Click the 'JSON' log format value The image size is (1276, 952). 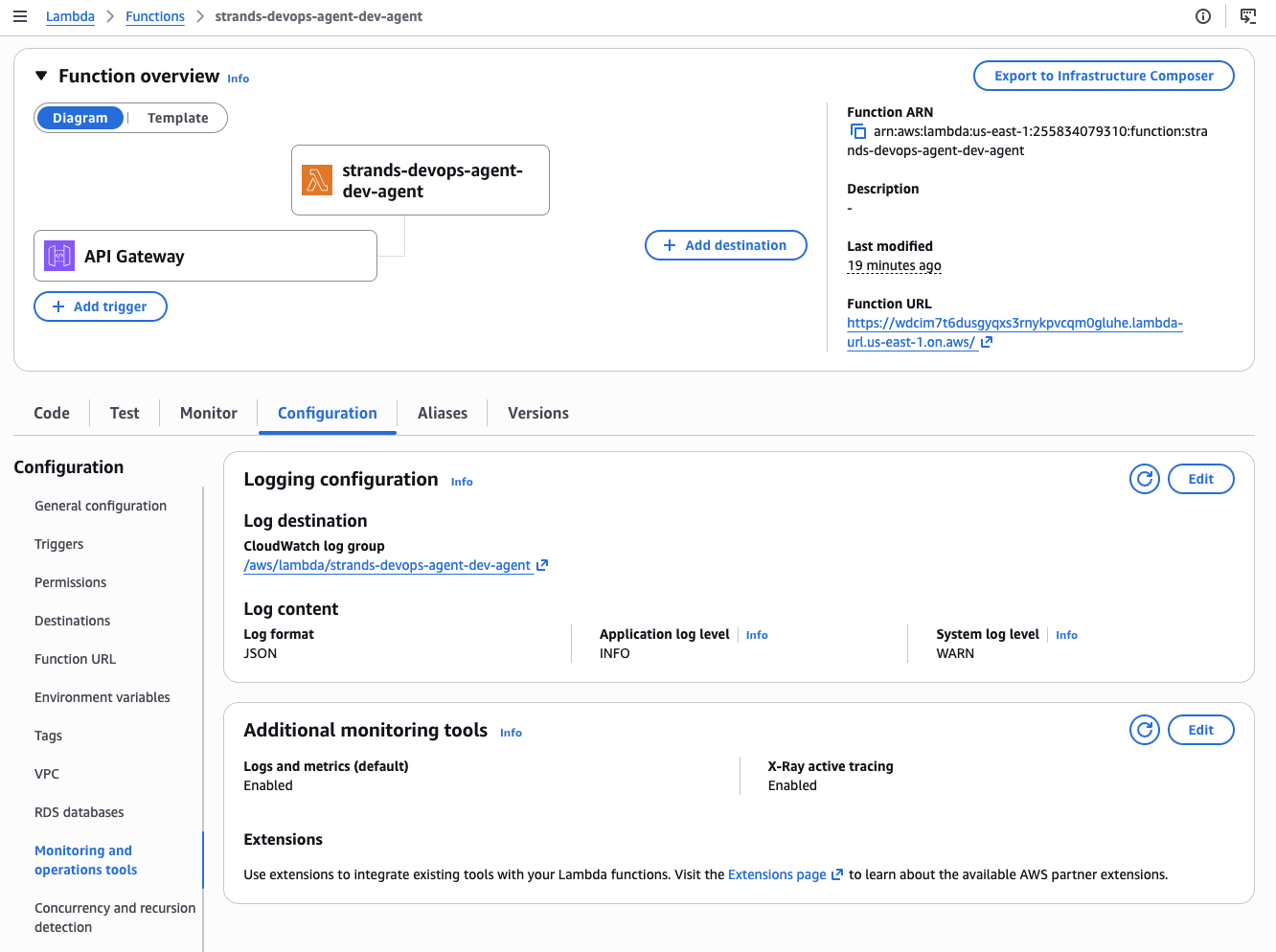(261, 653)
